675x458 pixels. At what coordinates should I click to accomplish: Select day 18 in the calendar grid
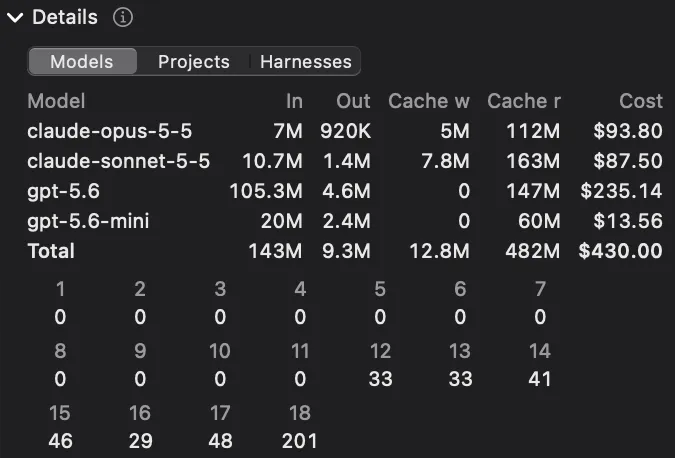[300, 413]
